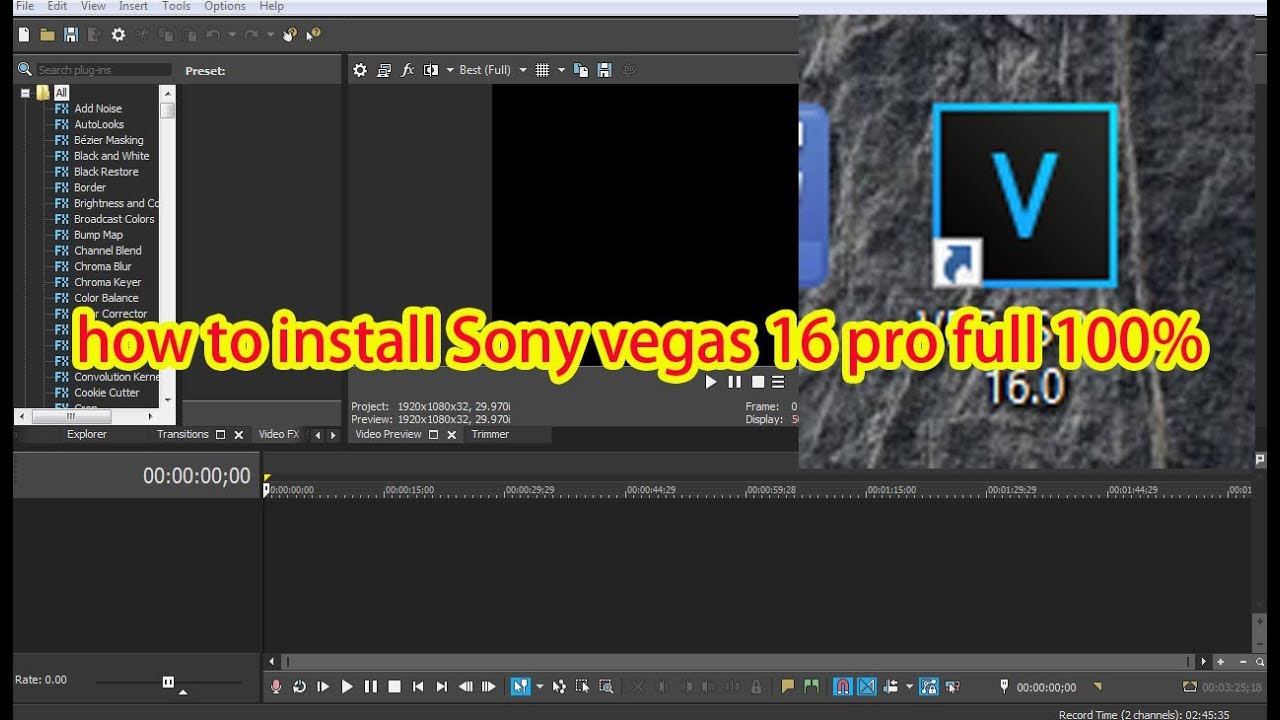Screen dimensions: 1280x720
Task: Click the playback Rate slider handle
Action: [x=168, y=681]
